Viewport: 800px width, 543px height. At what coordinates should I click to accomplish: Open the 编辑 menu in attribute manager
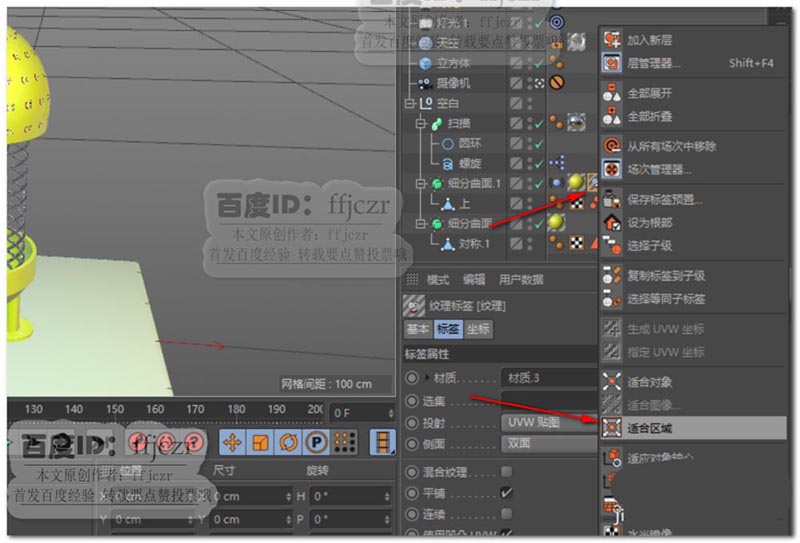click(x=473, y=279)
